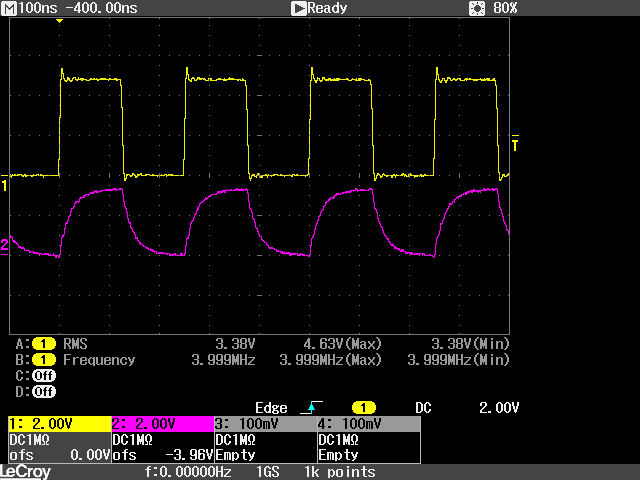Screen dimensions: 640x480
Task: Click the 2.00V trigger level value
Action: (x=499, y=408)
